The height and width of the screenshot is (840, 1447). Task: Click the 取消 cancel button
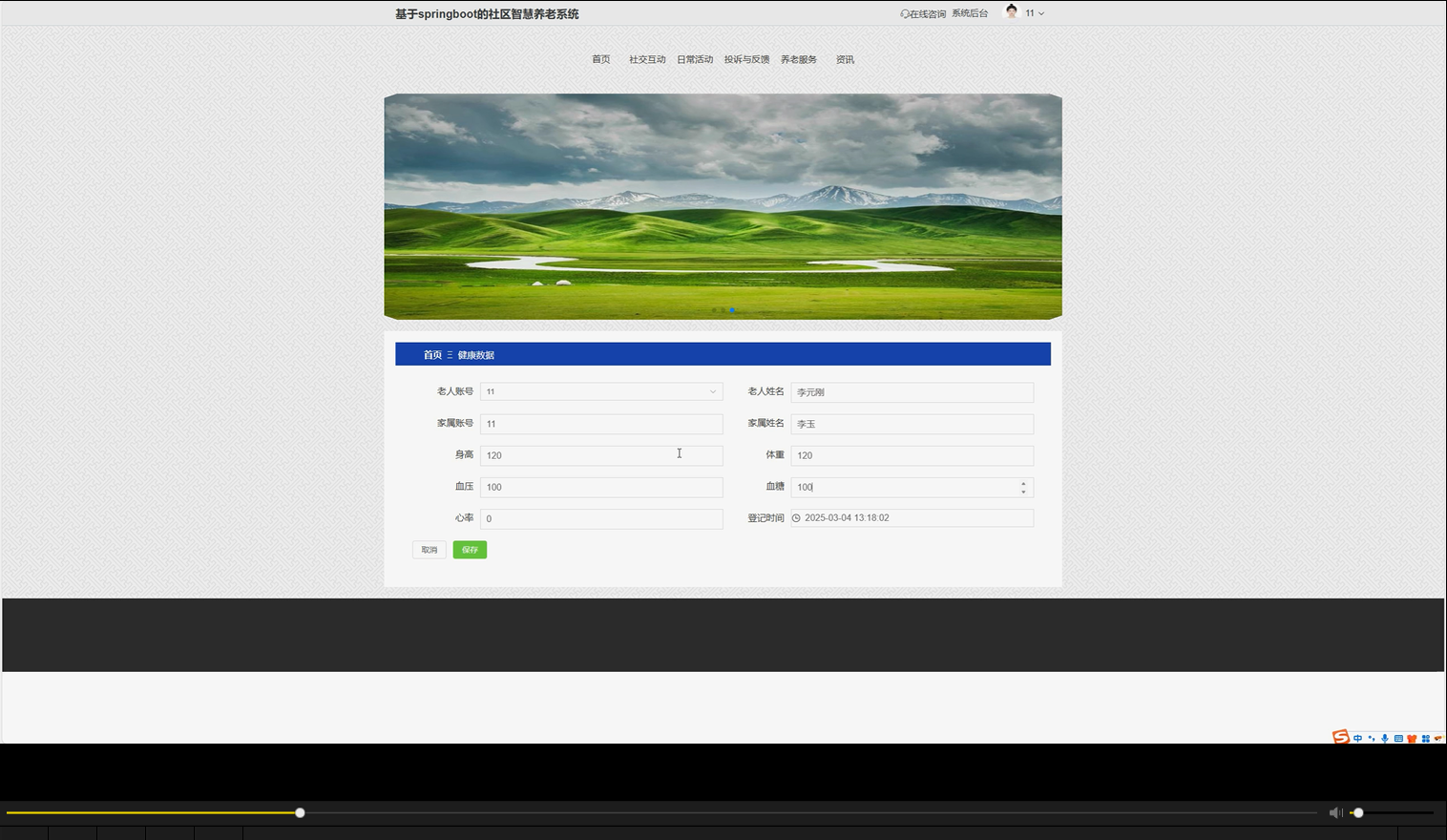(x=430, y=550)
